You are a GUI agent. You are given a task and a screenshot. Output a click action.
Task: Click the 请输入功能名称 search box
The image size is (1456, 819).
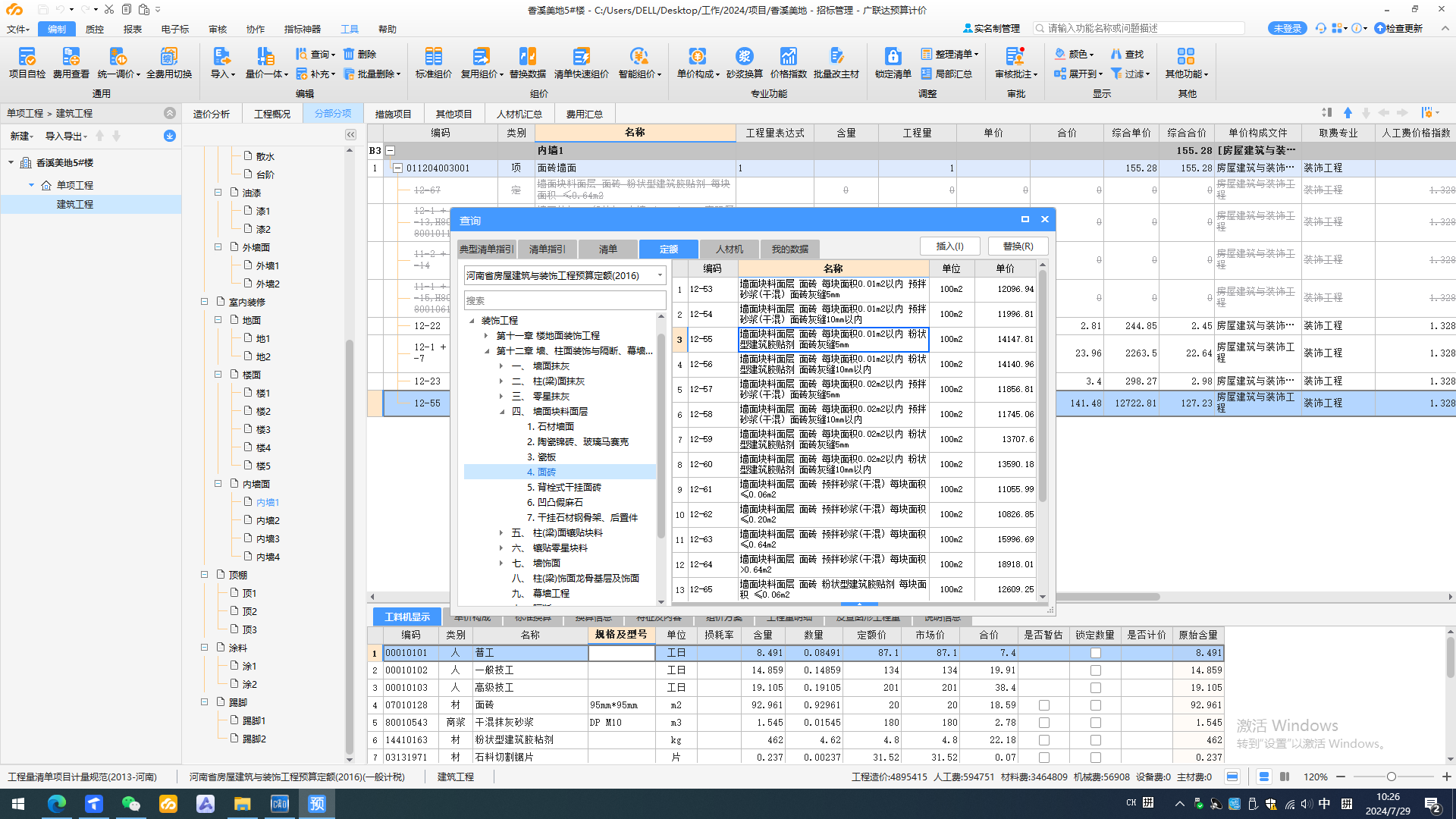pyautogui.click(x=1139, y=28)
